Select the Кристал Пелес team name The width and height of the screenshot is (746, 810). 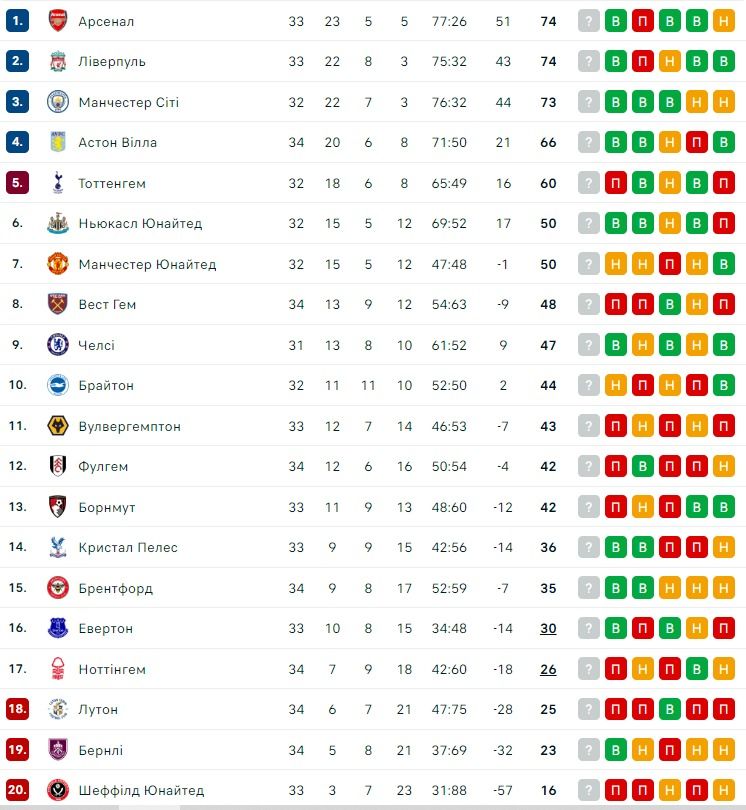tap(128, 547)
